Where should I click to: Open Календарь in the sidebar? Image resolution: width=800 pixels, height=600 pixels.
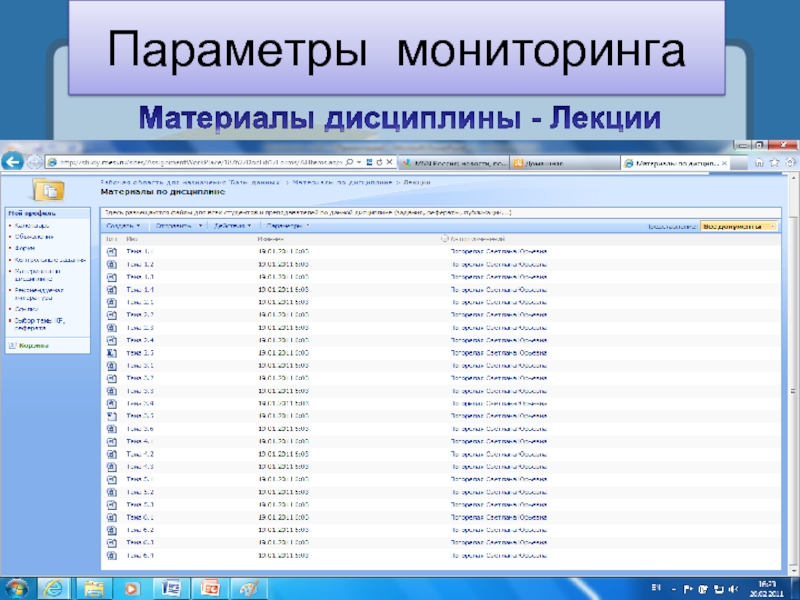(32, 226)
